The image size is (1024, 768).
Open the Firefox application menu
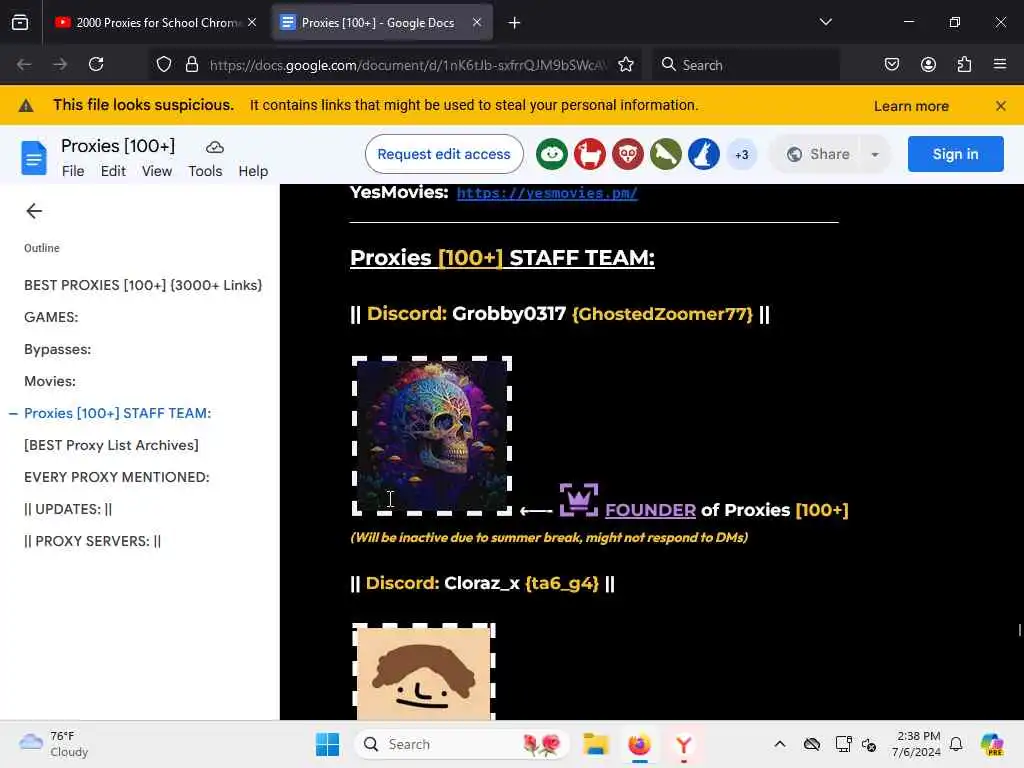(x=1000, y=65)
